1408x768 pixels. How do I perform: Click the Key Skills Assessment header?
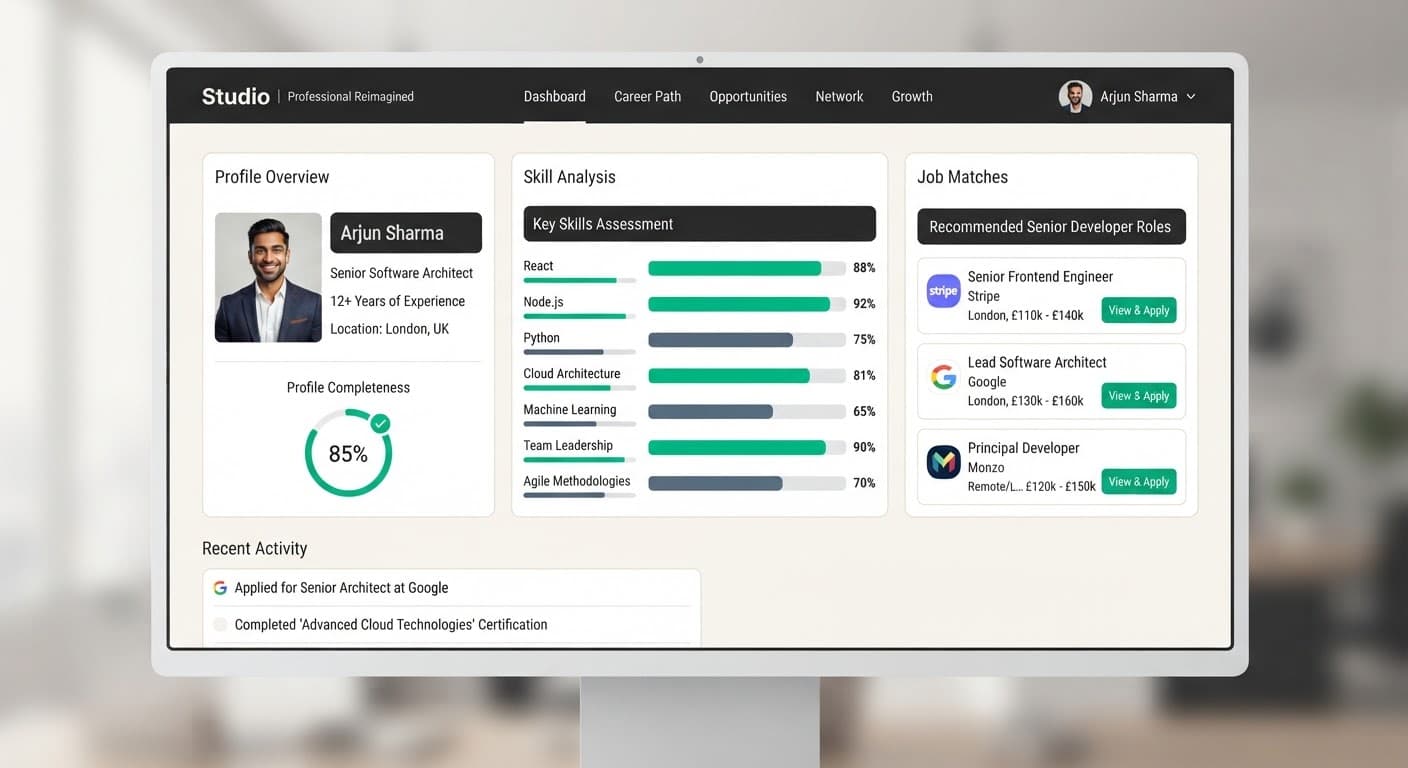click(x=700, y=224)
